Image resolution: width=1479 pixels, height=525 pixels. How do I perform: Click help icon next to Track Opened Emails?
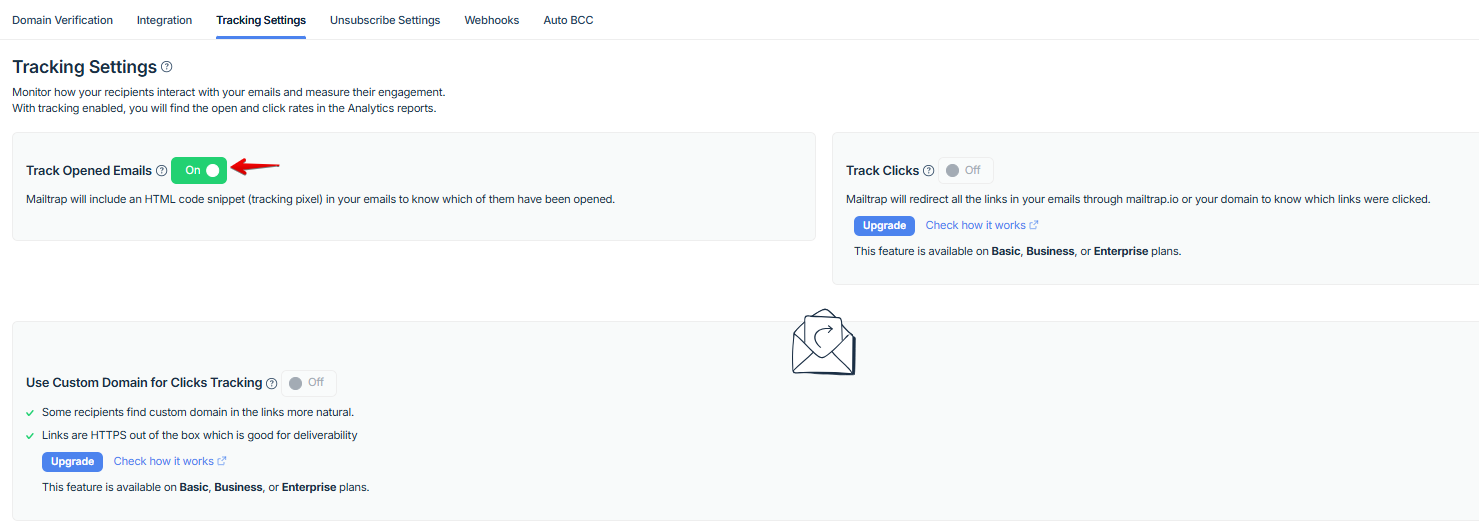pos(162,171)
